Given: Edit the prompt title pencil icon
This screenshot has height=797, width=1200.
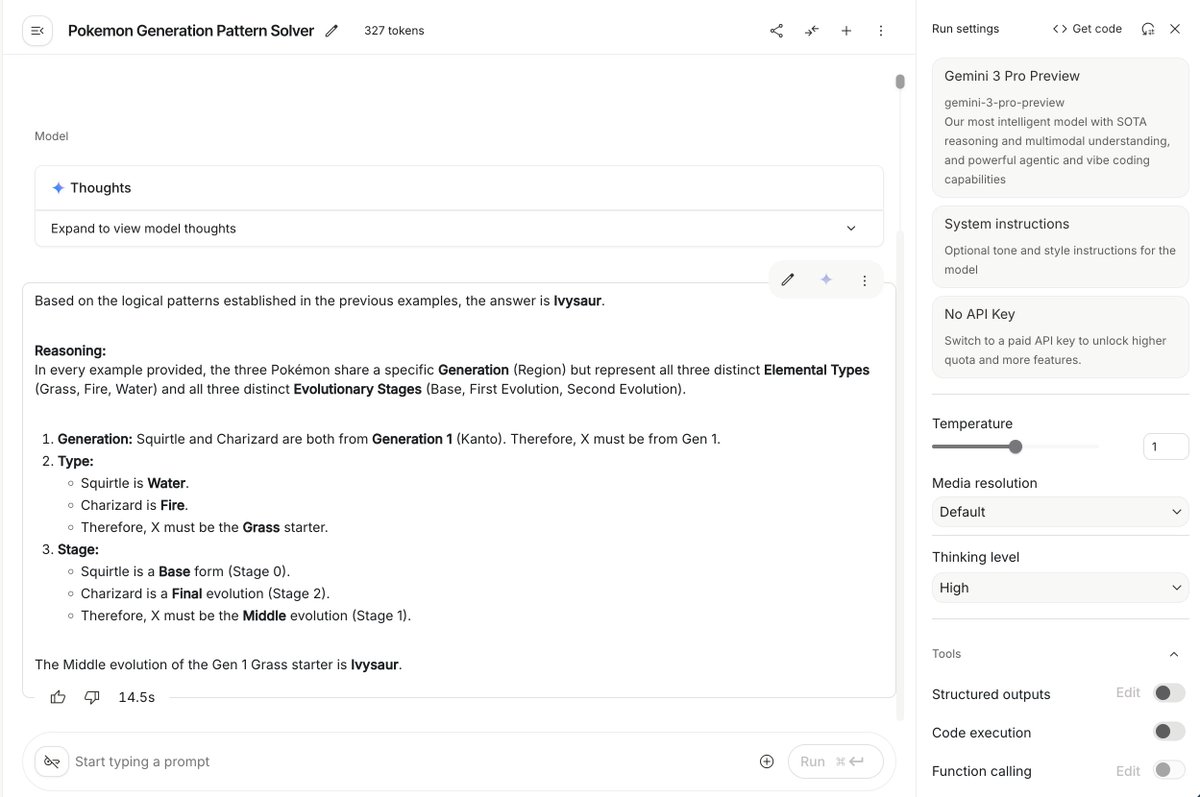Looking at the screenshot, I should tap(332, 31).
